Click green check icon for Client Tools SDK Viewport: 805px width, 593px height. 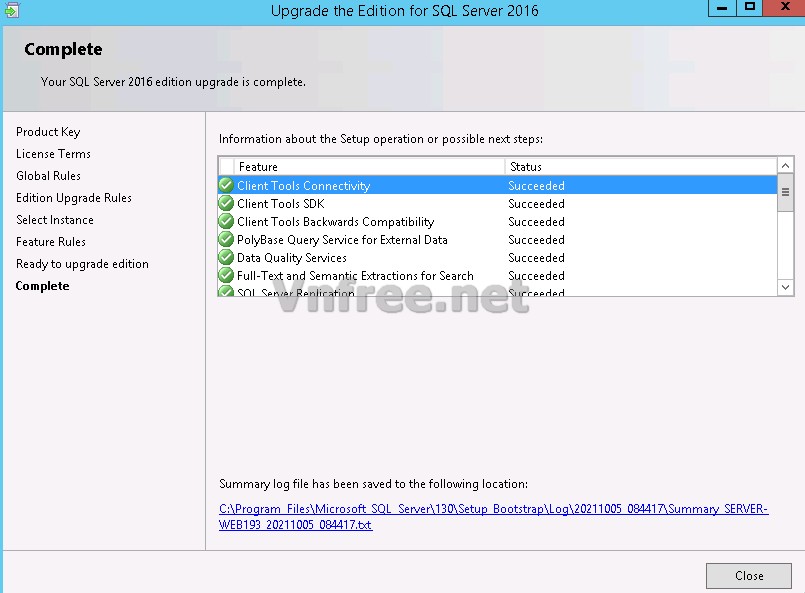(x=226, y=203)
